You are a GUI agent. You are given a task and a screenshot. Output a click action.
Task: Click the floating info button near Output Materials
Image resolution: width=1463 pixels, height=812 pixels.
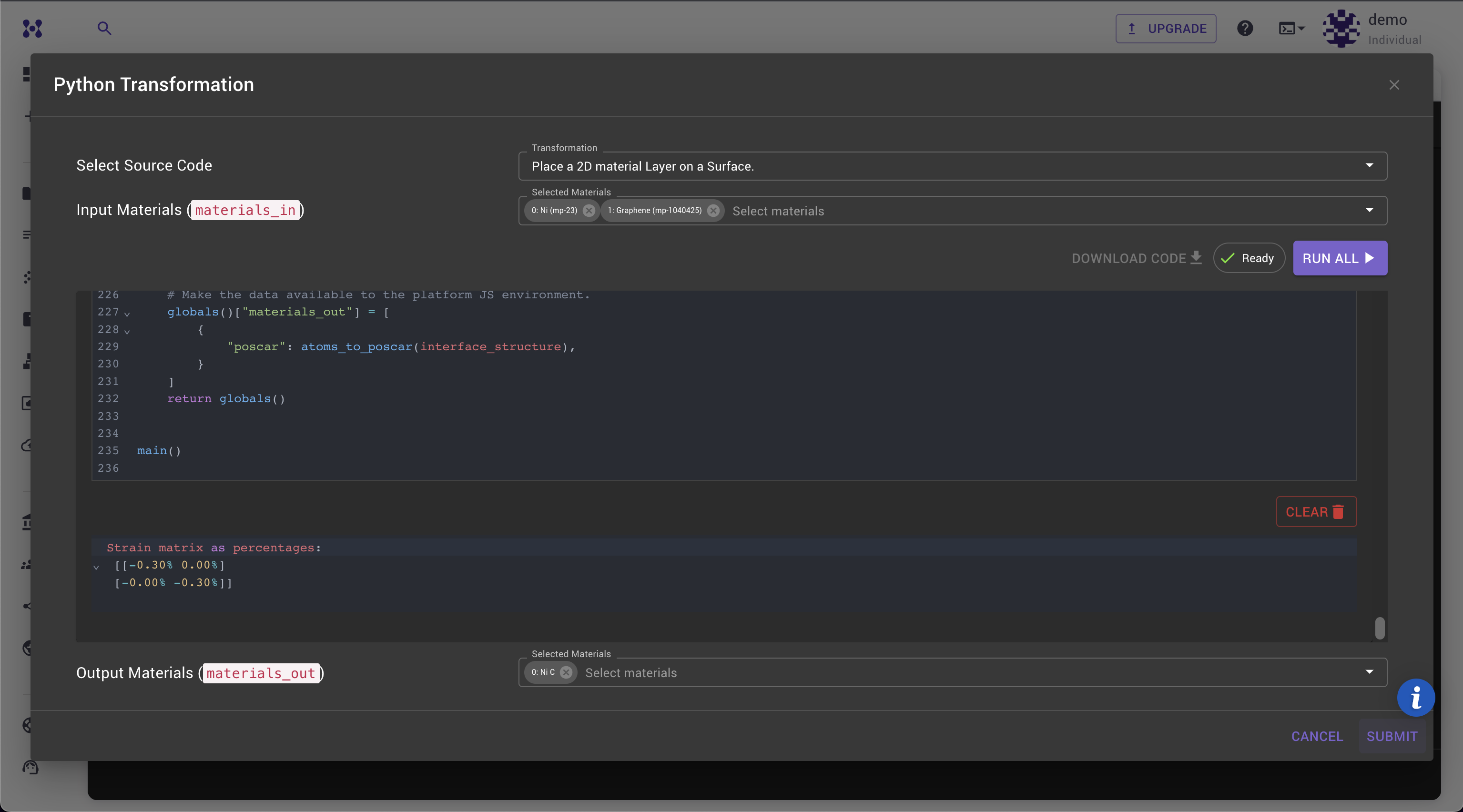[x=1415, y=697]
